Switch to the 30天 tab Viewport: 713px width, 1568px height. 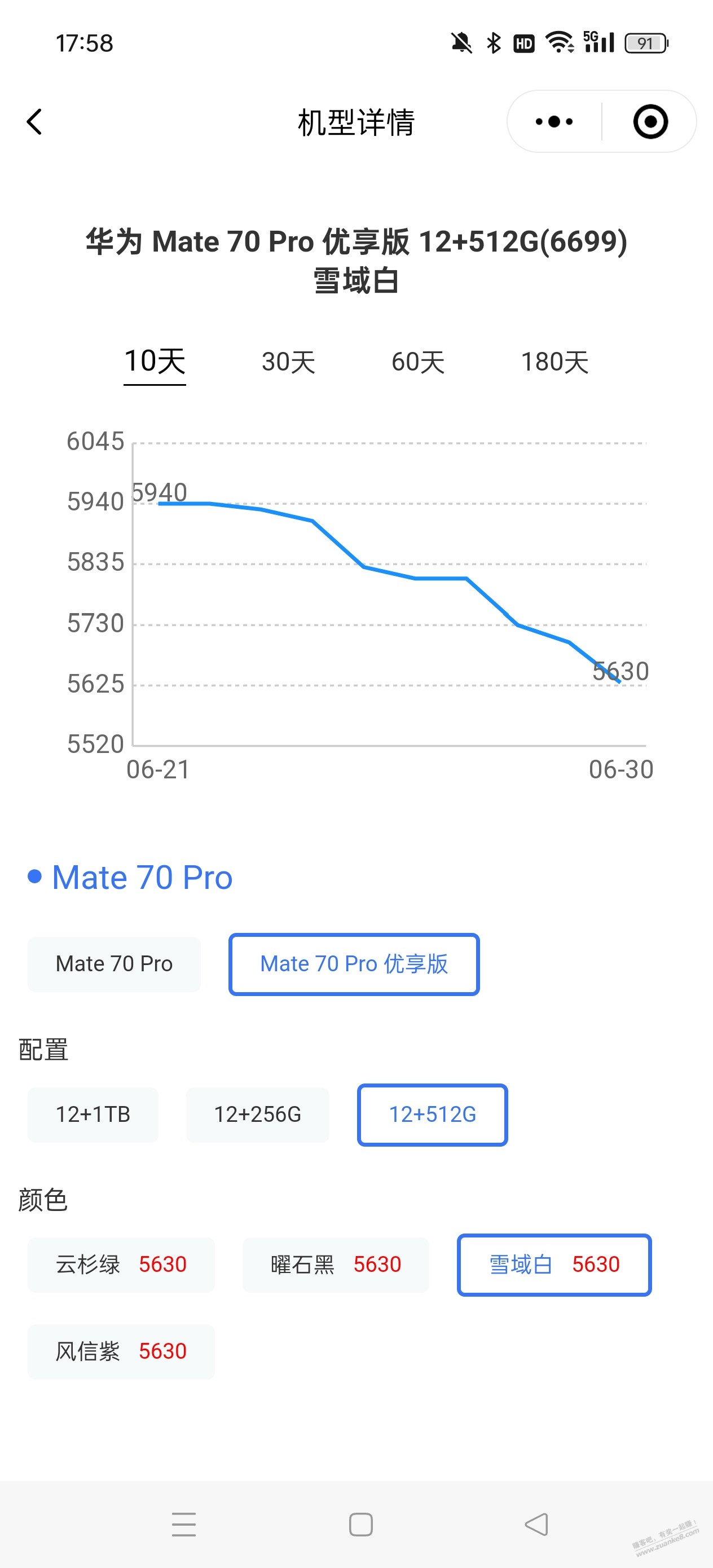tap(289, 362)
